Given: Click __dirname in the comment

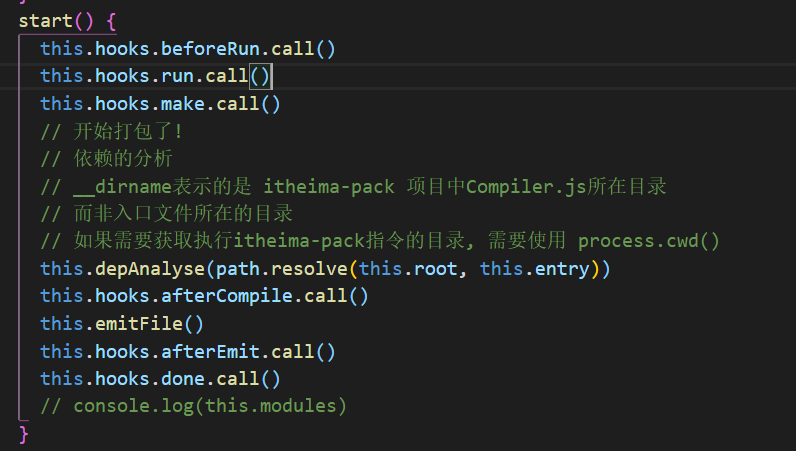Looking at the screenshot, I should (122, 187).
